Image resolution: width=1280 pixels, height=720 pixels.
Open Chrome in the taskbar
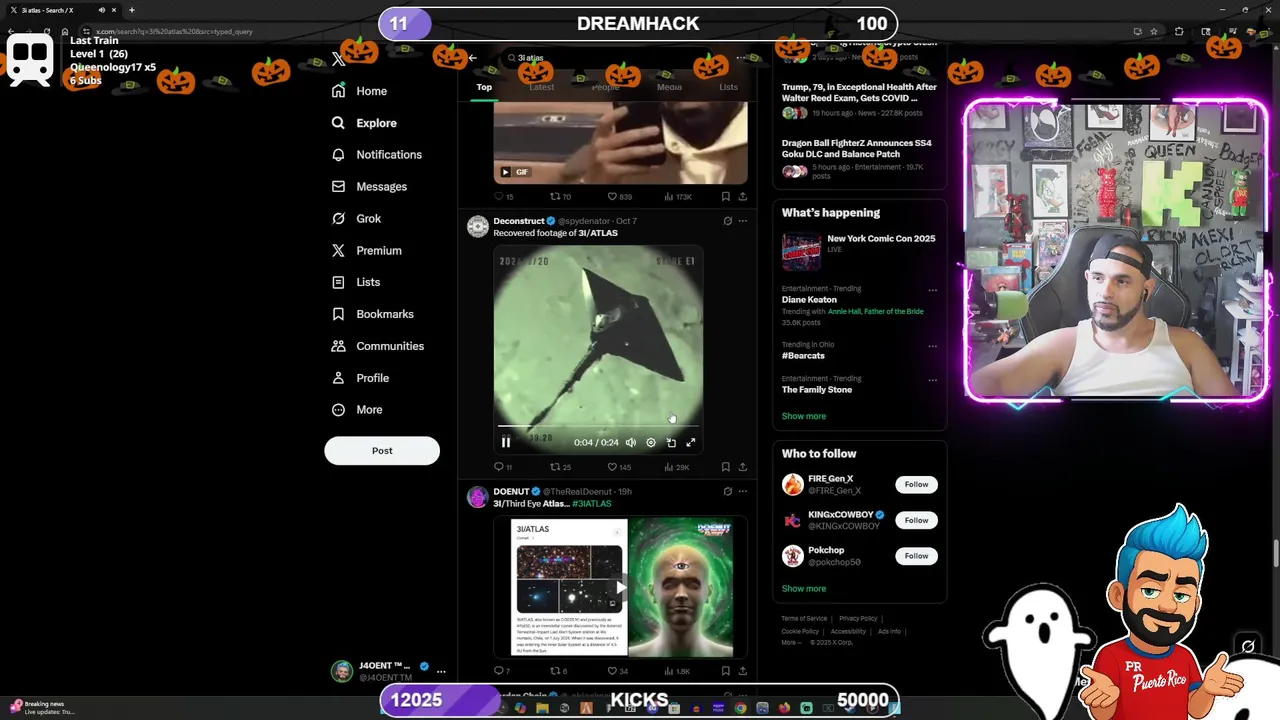coord(740,708)
